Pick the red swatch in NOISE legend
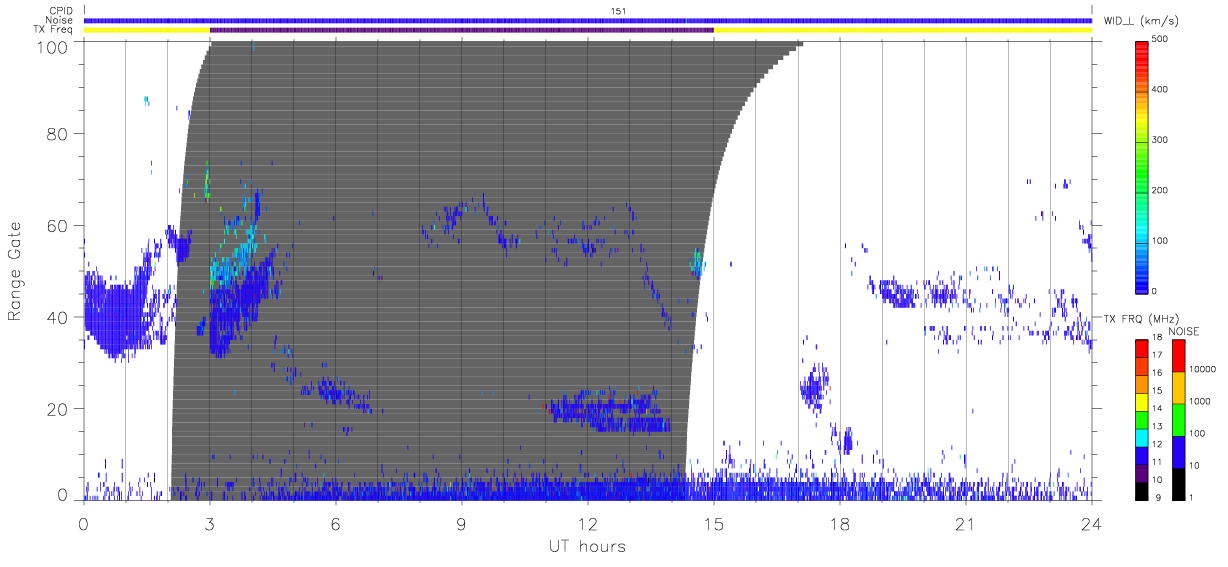This screenshot has width=1228, height=567. [x=1178, y=355]
